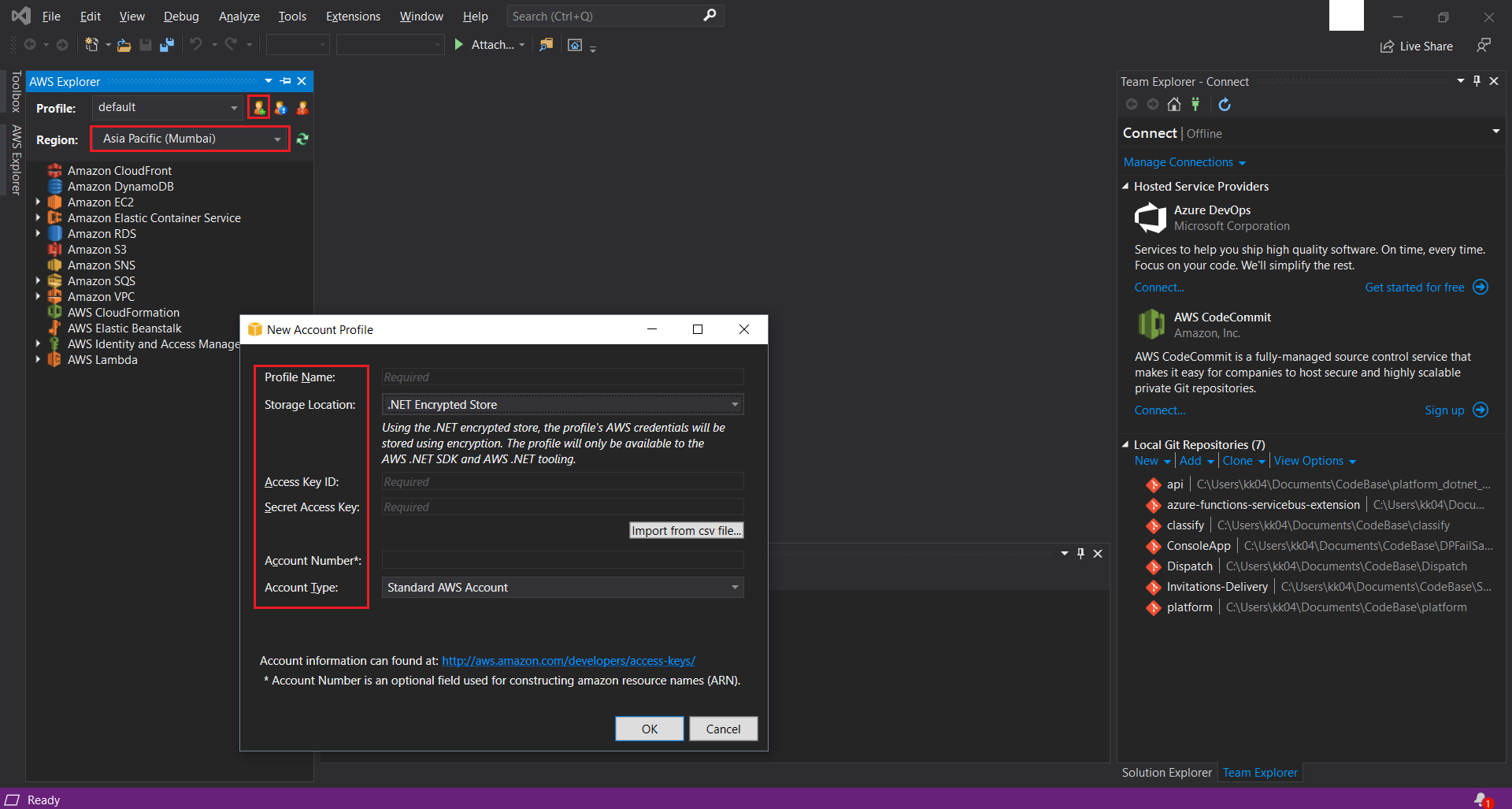Click the New Account Profile icon in AWS Explorer
Viewport: 1512px width, 809px height.
[258, 108]
